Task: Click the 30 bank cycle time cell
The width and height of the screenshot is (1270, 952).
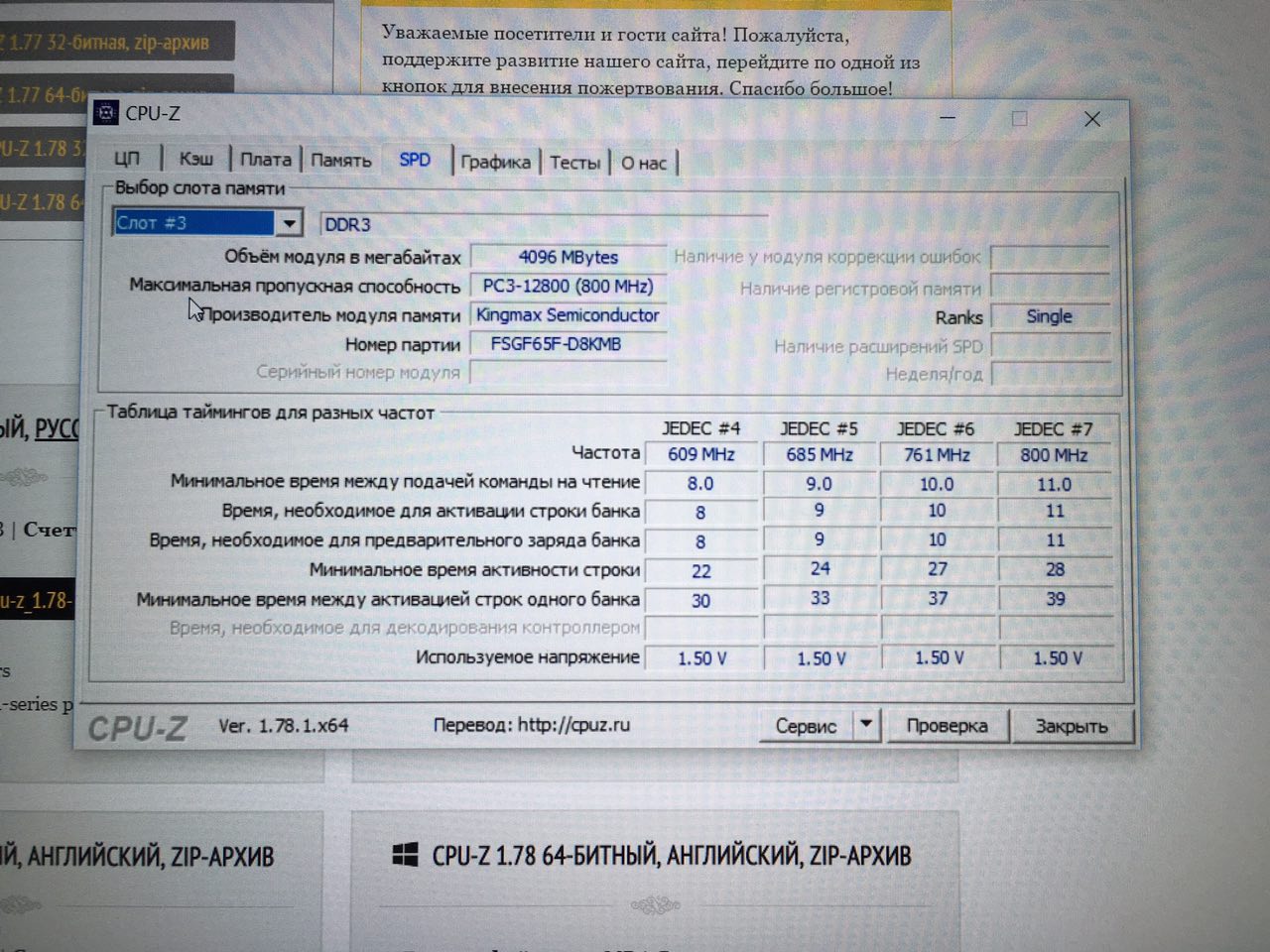Action: (701, 601)
